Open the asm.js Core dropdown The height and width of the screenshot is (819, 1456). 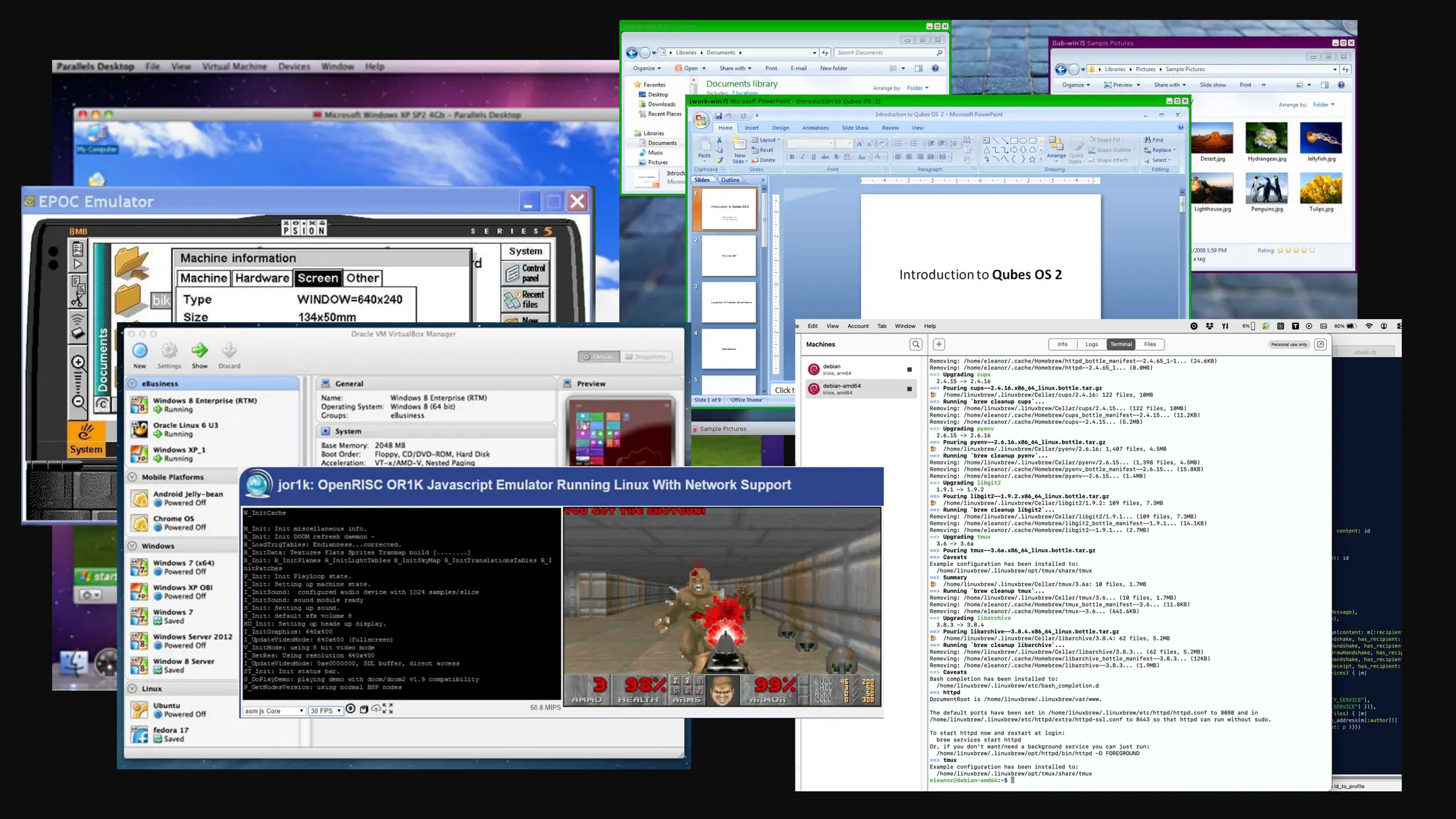pos(274,710)
